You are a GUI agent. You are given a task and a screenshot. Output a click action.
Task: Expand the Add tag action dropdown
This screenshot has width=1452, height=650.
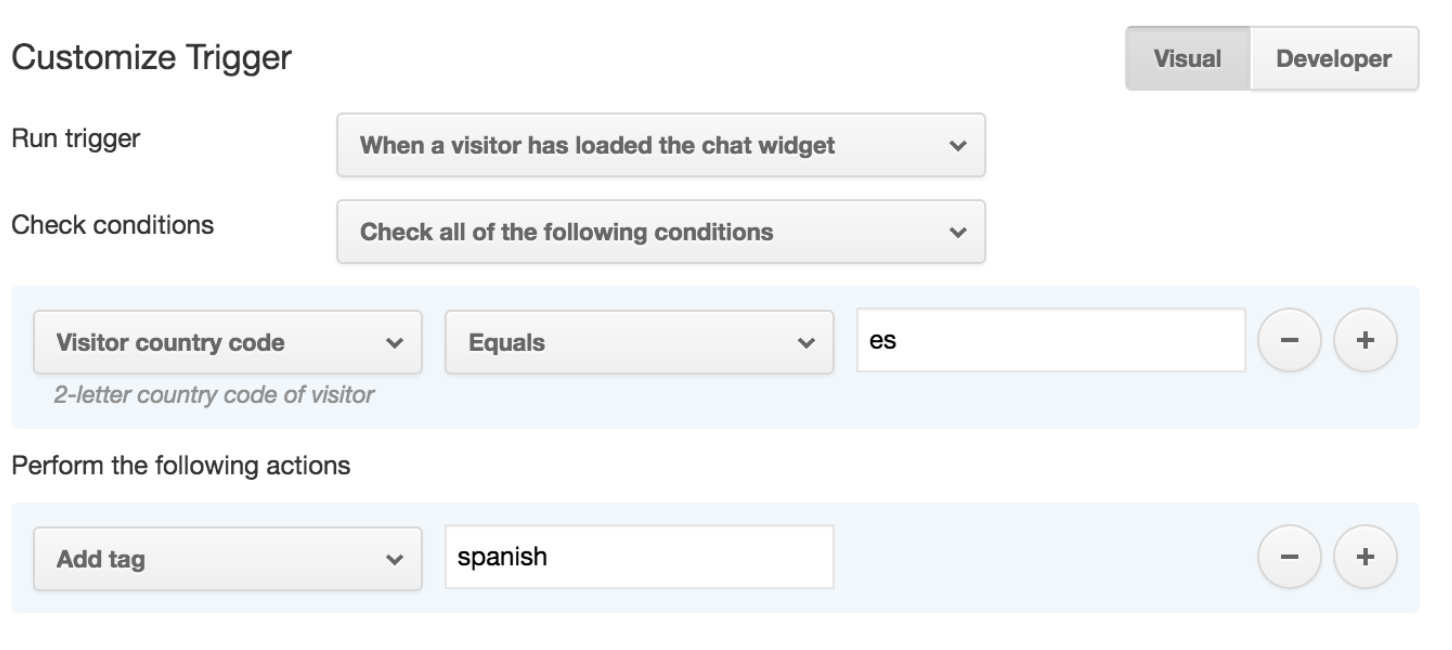tap(227, 559)
